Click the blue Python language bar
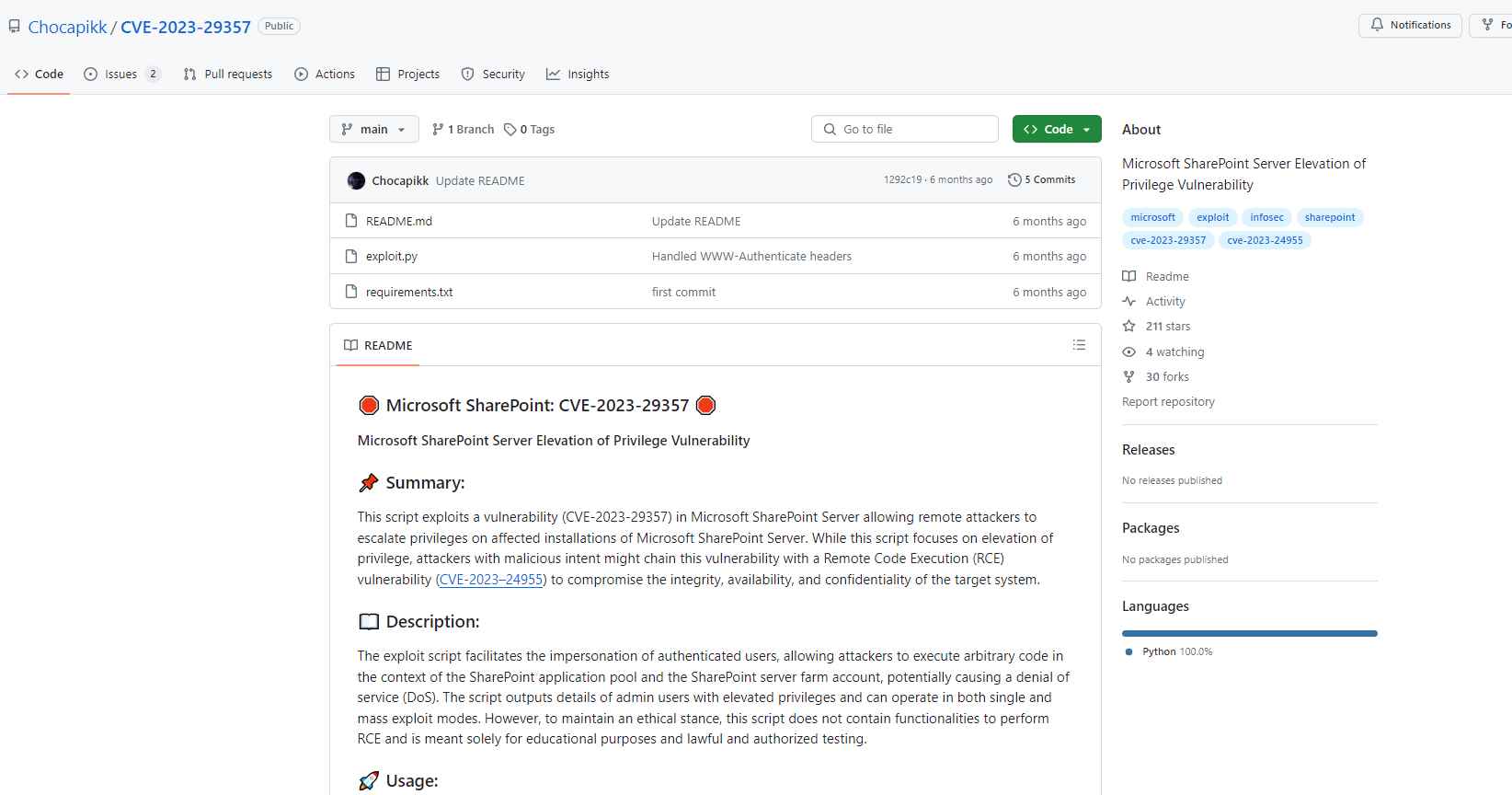This screenshot has width=1512, height=795. coord(1249,633)
